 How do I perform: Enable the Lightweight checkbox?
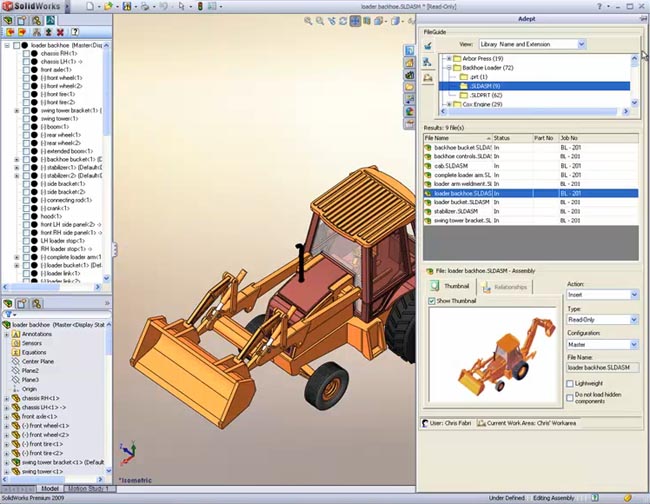click(570, 384)
